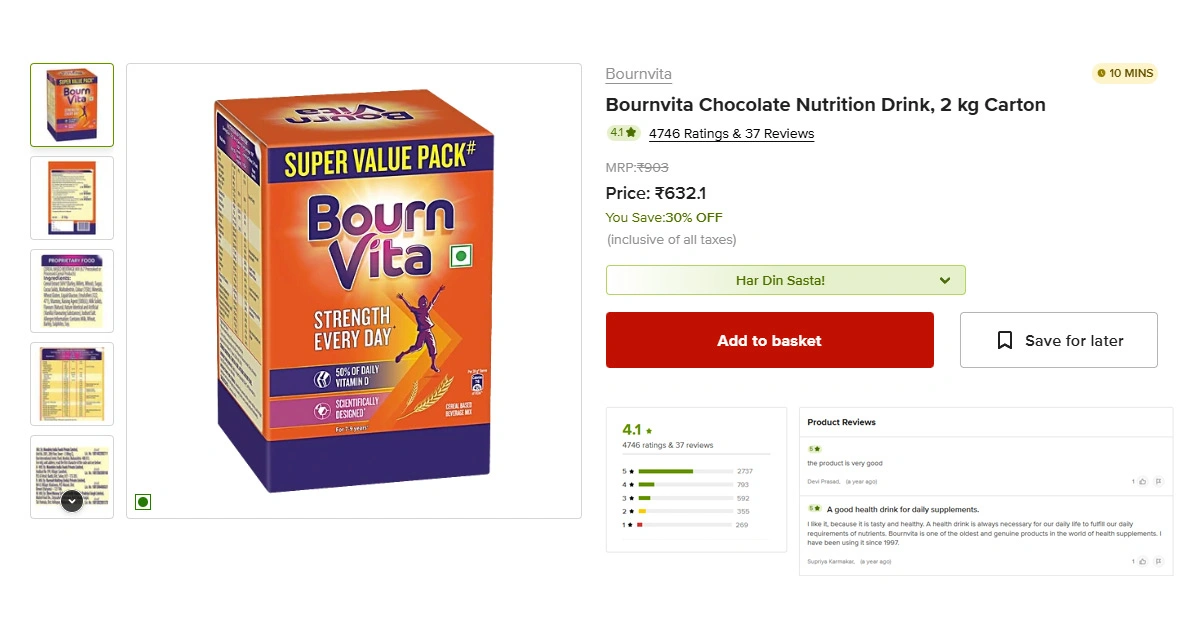Click the bookmark icon in Save for later
Viewport: 1202px width, 634px height.
[1005, 341]
